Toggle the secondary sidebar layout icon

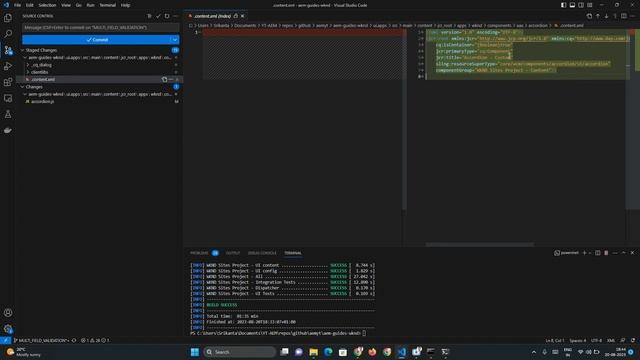581,5
